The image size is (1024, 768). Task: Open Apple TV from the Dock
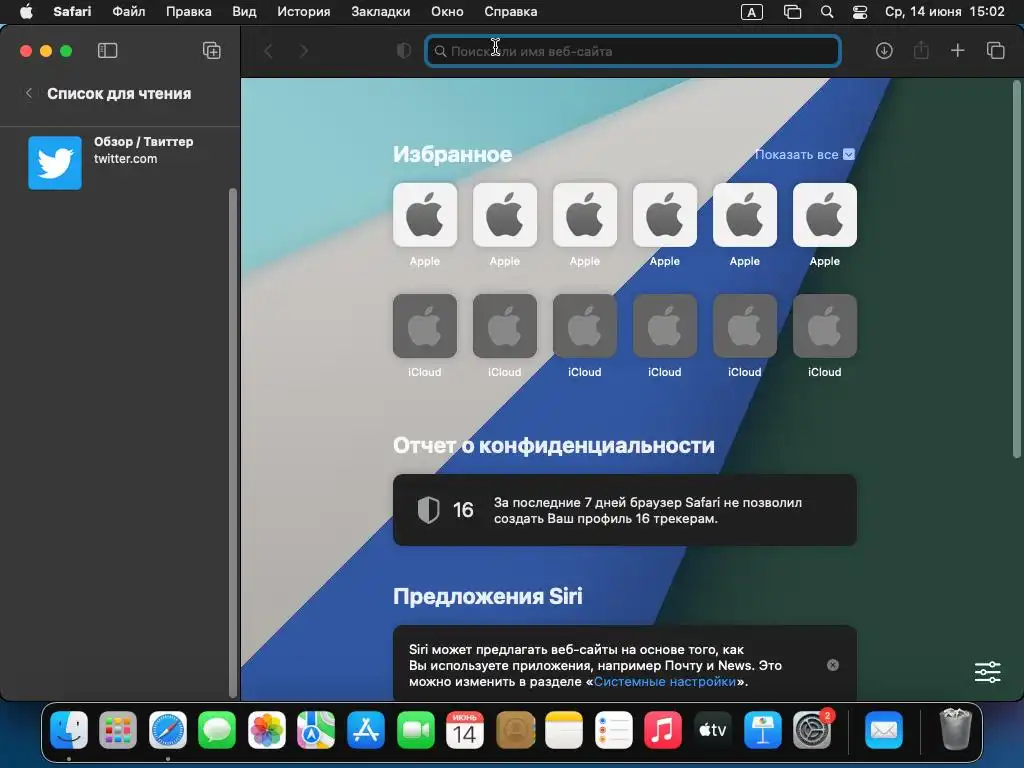pyautogui.click(x=712, y=729)
